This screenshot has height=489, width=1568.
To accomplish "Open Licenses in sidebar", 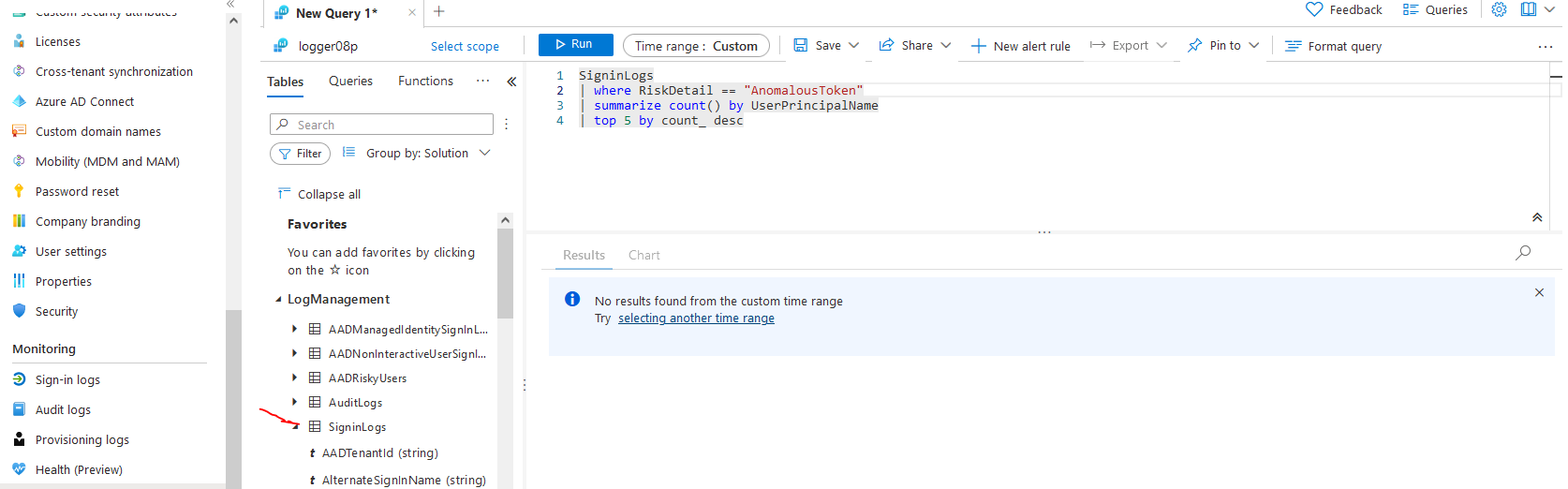I will (58, 42).
